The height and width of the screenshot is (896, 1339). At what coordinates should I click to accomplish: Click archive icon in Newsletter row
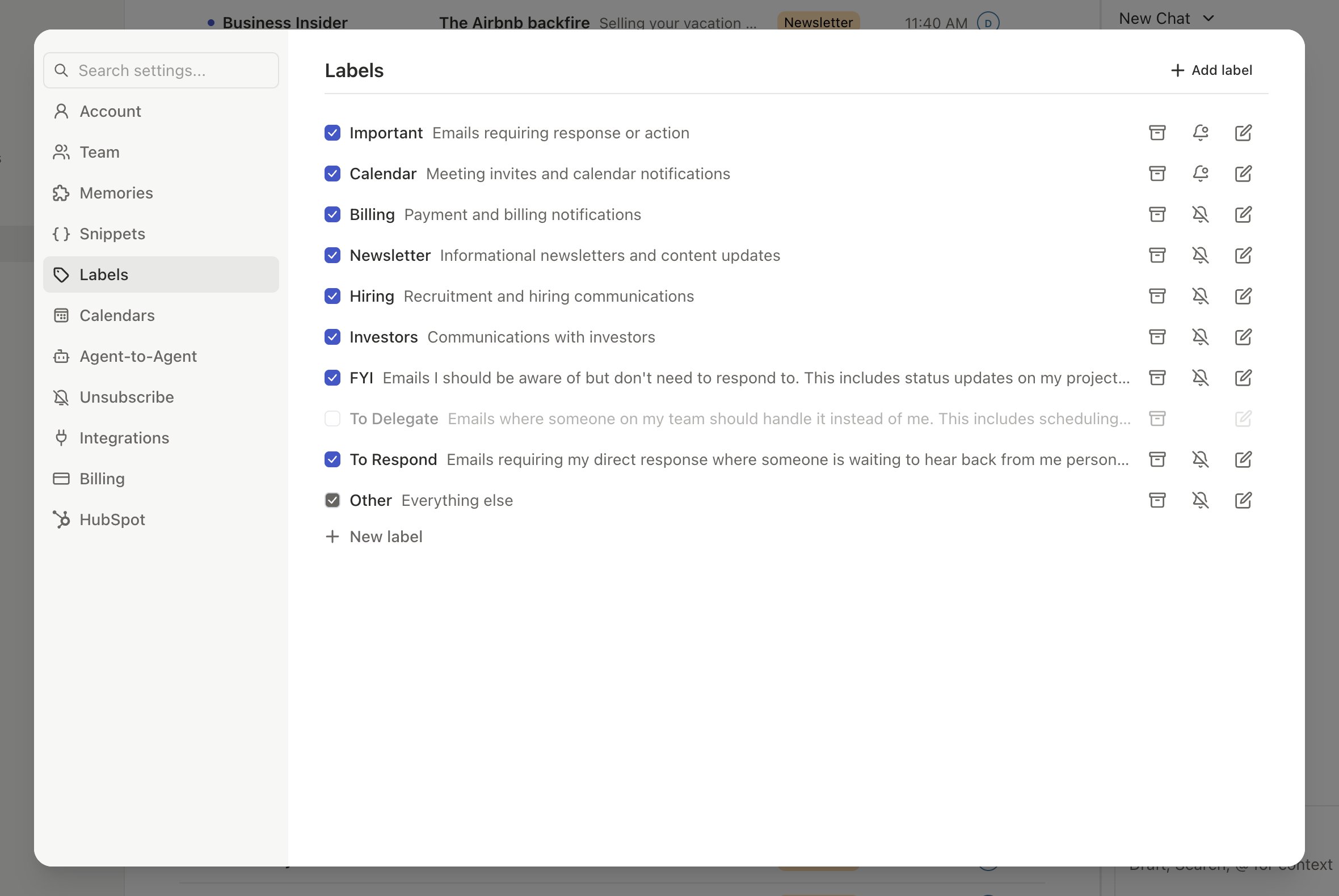point(1157,255)
